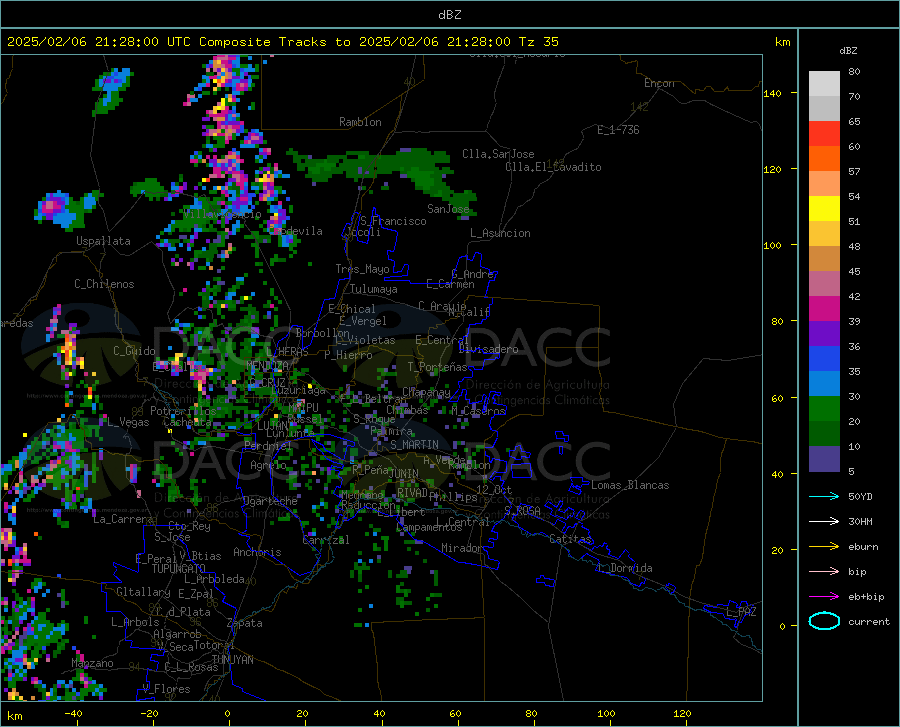Click the 'Carrizal' map label
The image size is (900, 727).
326,540
